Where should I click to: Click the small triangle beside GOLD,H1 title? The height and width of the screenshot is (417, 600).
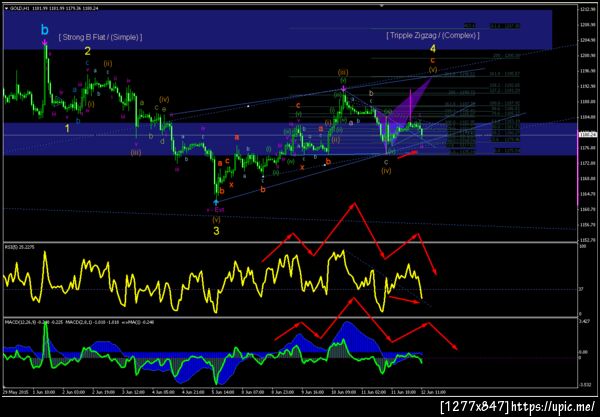point(6,8)
